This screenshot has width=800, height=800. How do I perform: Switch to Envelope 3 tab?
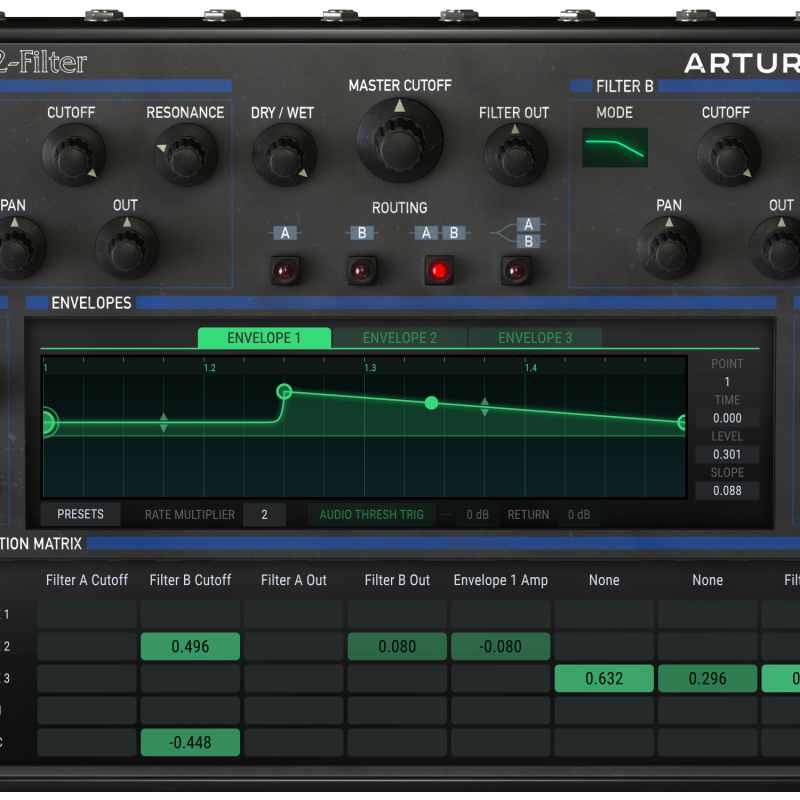(x=535, y=338)
